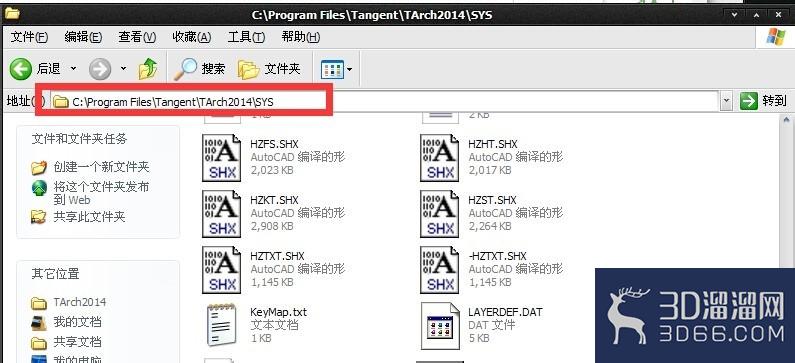Click the HZKT.SHX file name

274,200
